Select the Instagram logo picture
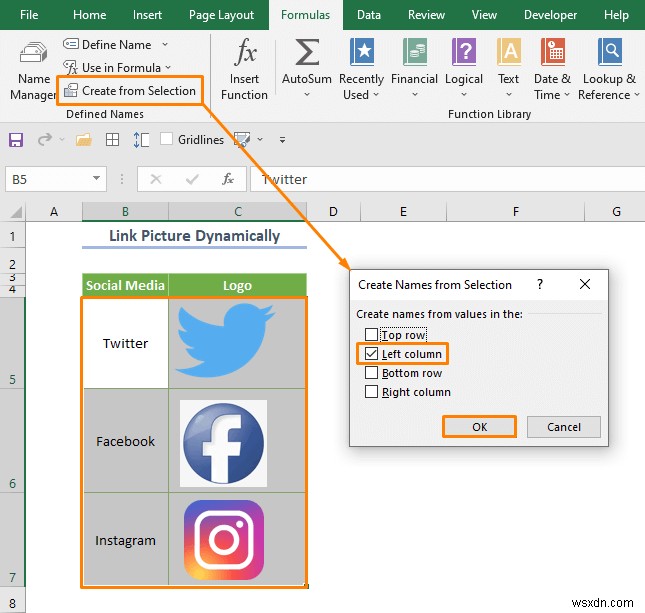The width and height of the screenshot is (645, 613). 224,540
